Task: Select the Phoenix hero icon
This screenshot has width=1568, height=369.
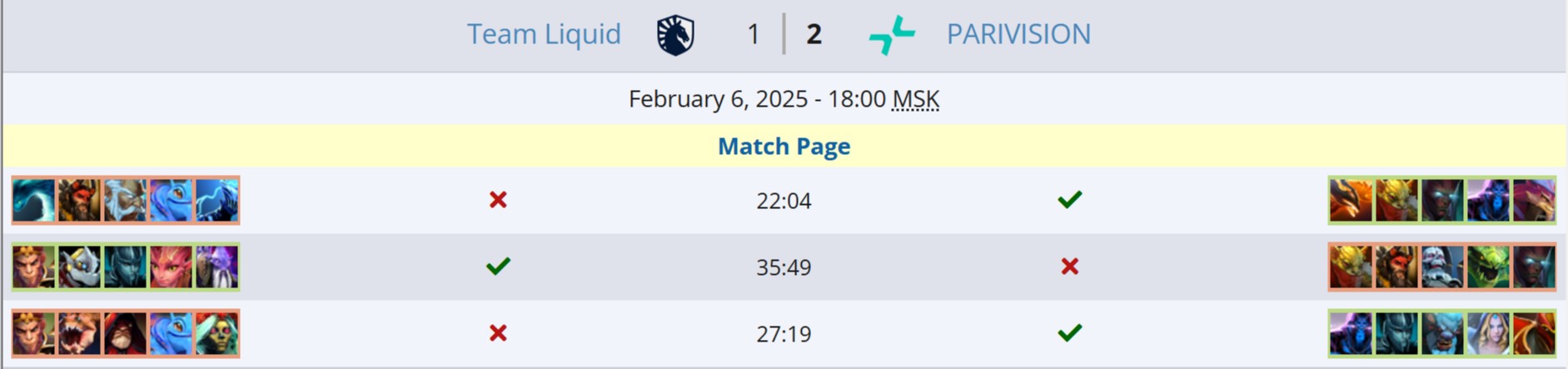Action: 1351,200
